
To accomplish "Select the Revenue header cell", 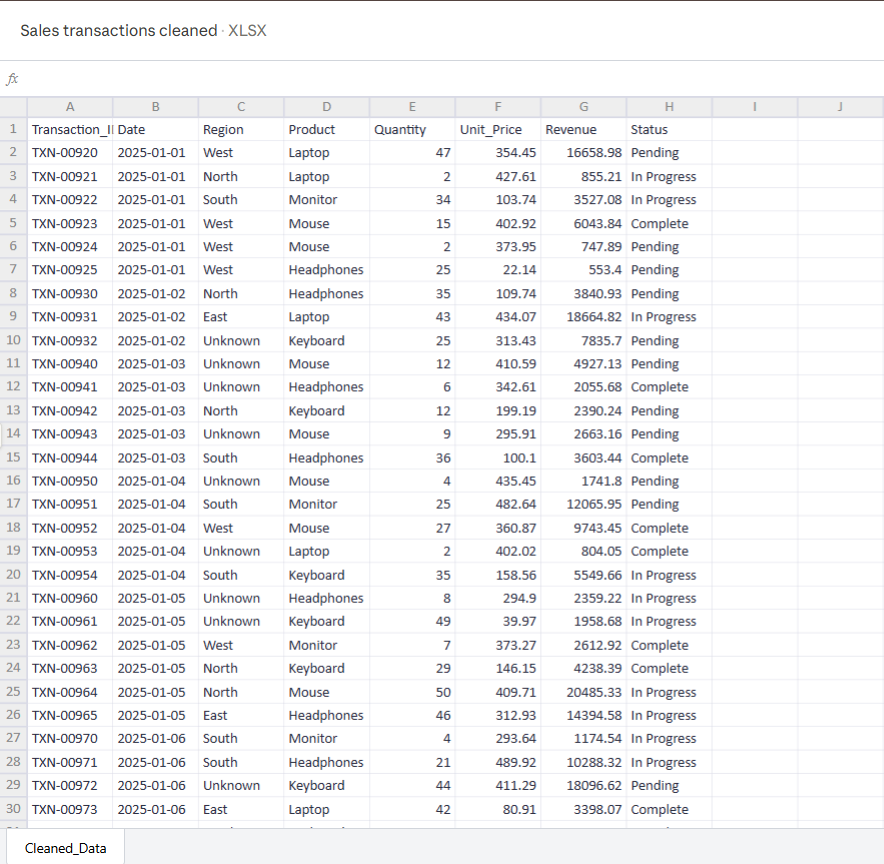I will tap(583, 129).
